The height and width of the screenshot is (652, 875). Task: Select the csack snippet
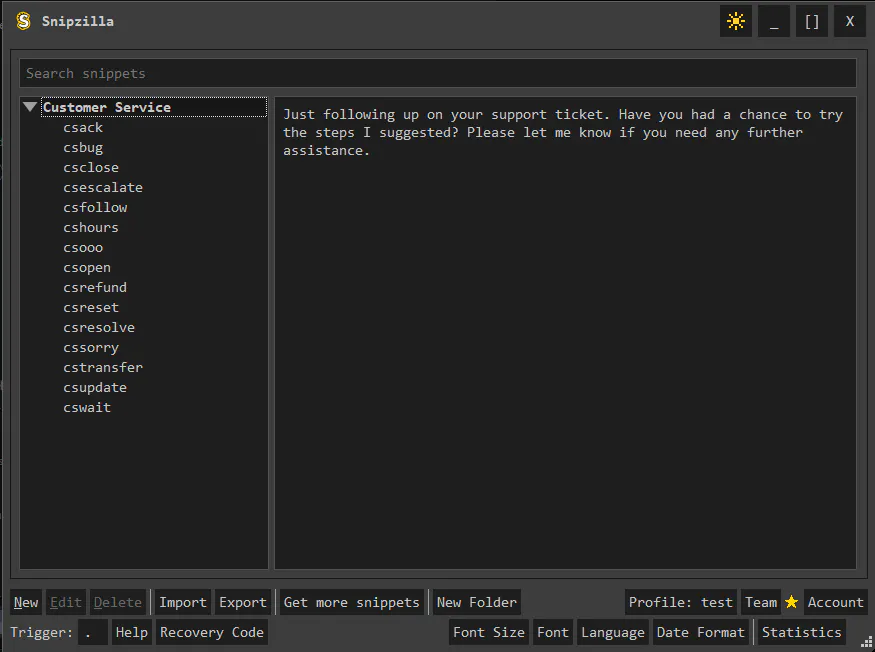83,127
